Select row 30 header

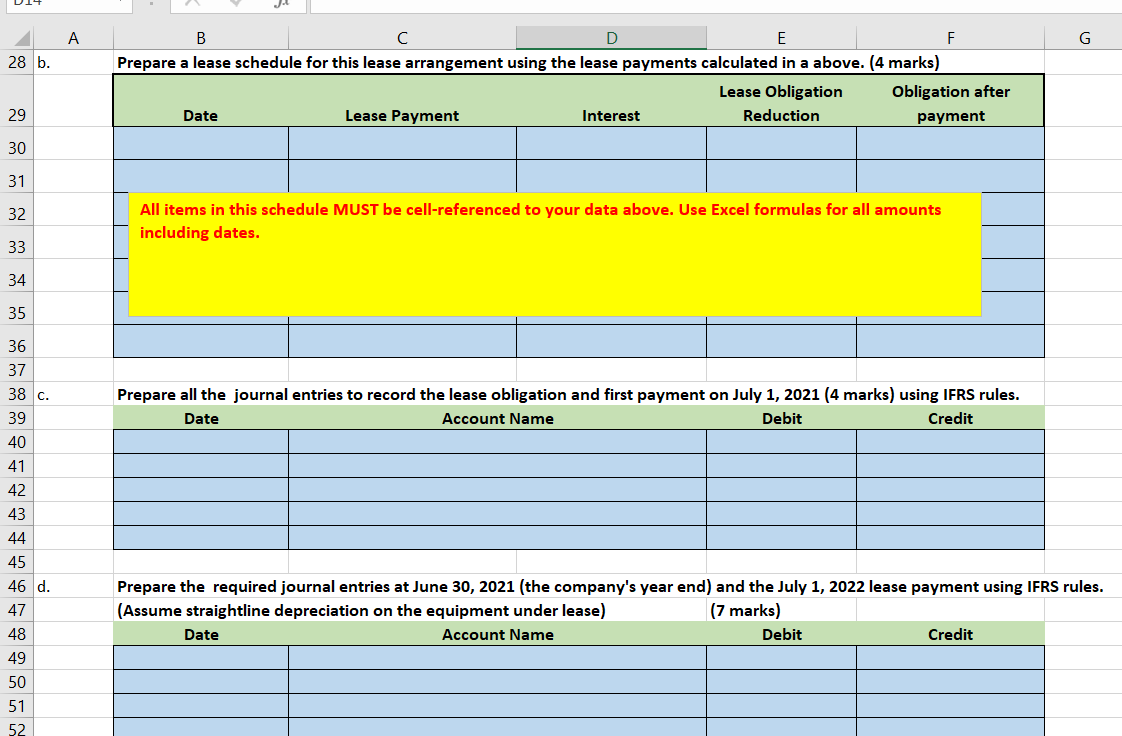click(x=17, y=143)
